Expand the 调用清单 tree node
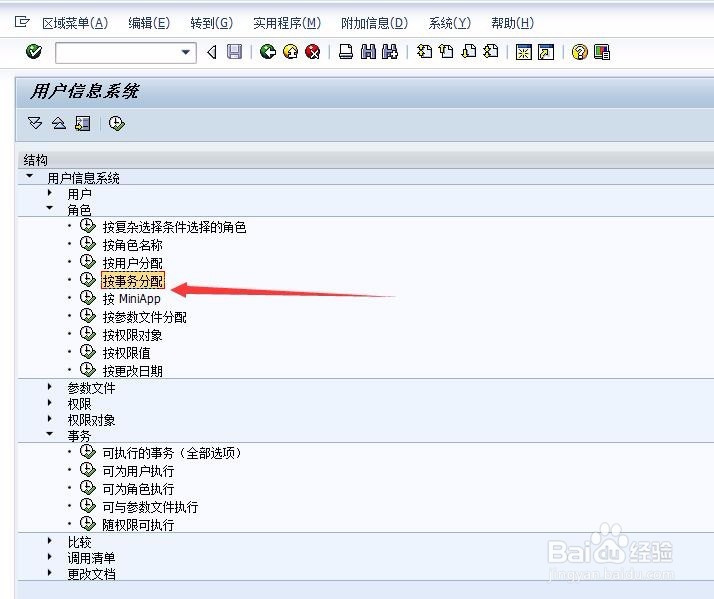This screenshot has height=599, width=714. click(50, 556)
